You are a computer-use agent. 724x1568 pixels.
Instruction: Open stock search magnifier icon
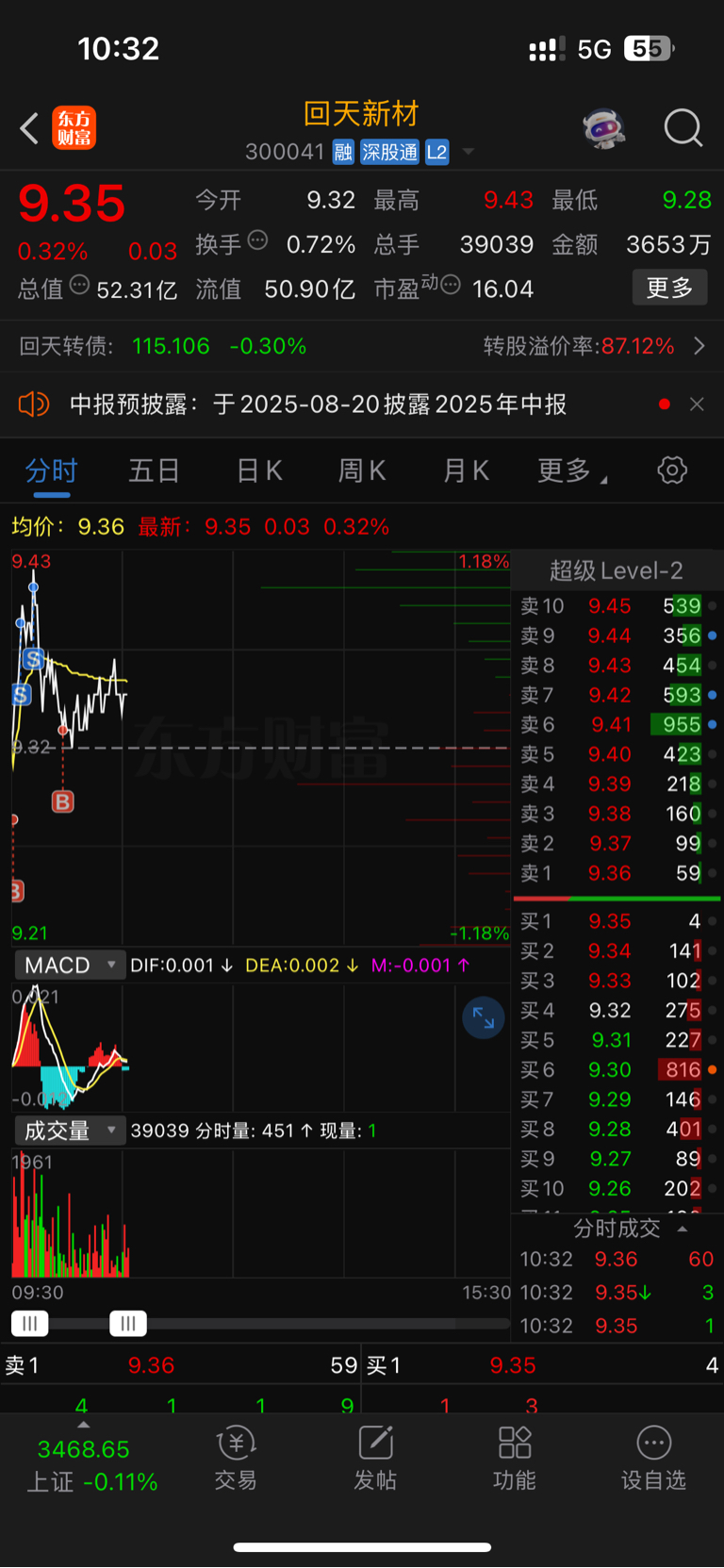pos(683,127)
